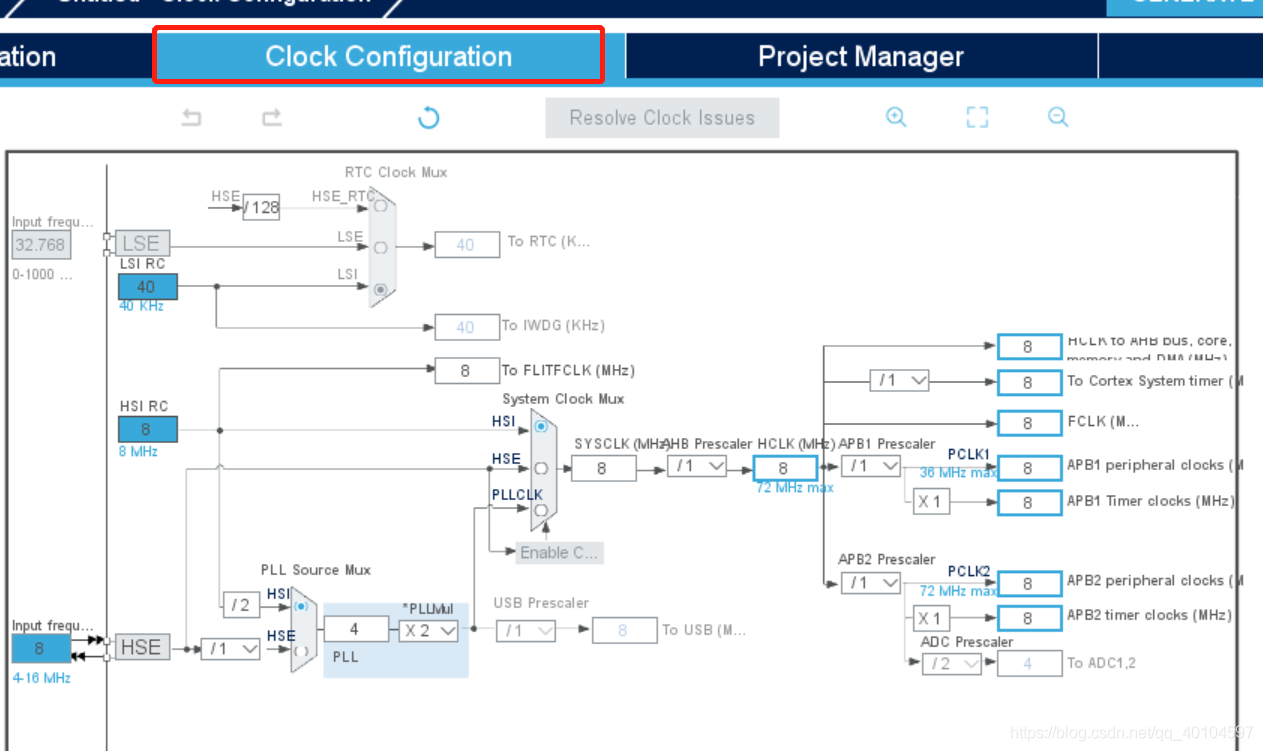Open the Clock Configuration tab
This screenshot has height=751, width=1263.
pos(388,56)
